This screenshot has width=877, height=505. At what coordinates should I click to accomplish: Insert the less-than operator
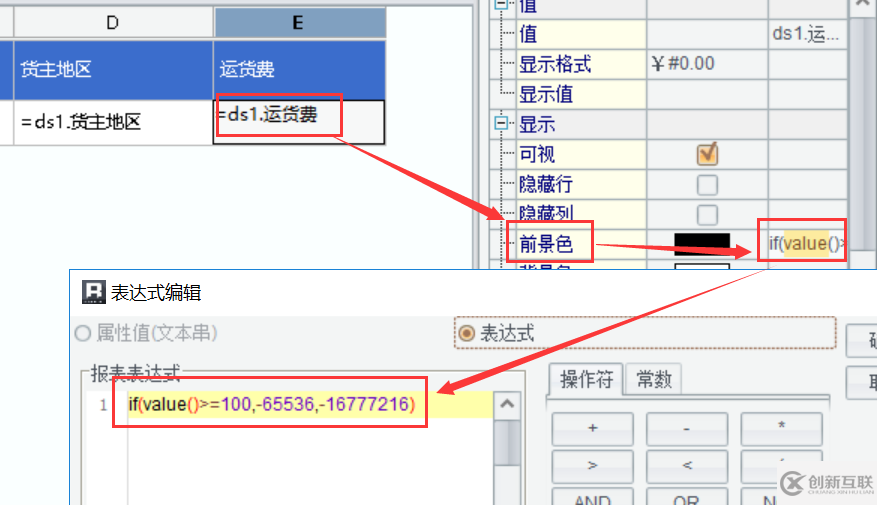[x=687, y=466]
